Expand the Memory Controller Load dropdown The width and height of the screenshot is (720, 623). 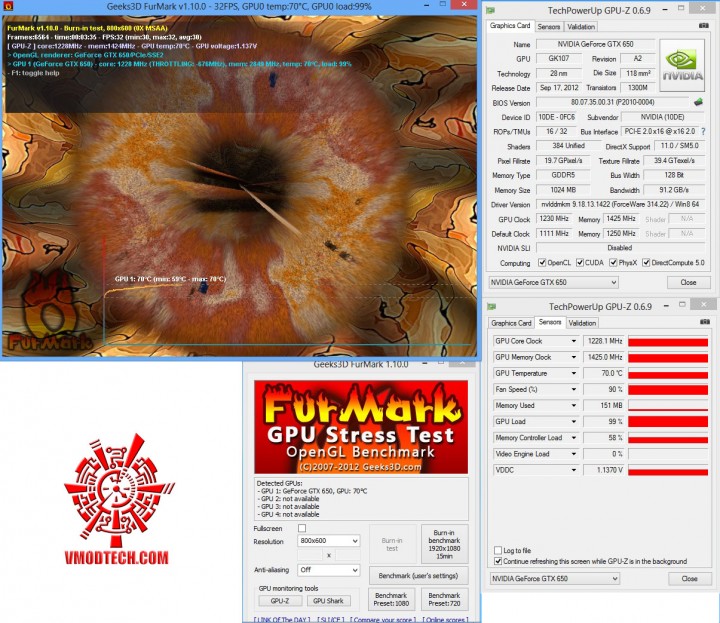[x=574, y=438]
